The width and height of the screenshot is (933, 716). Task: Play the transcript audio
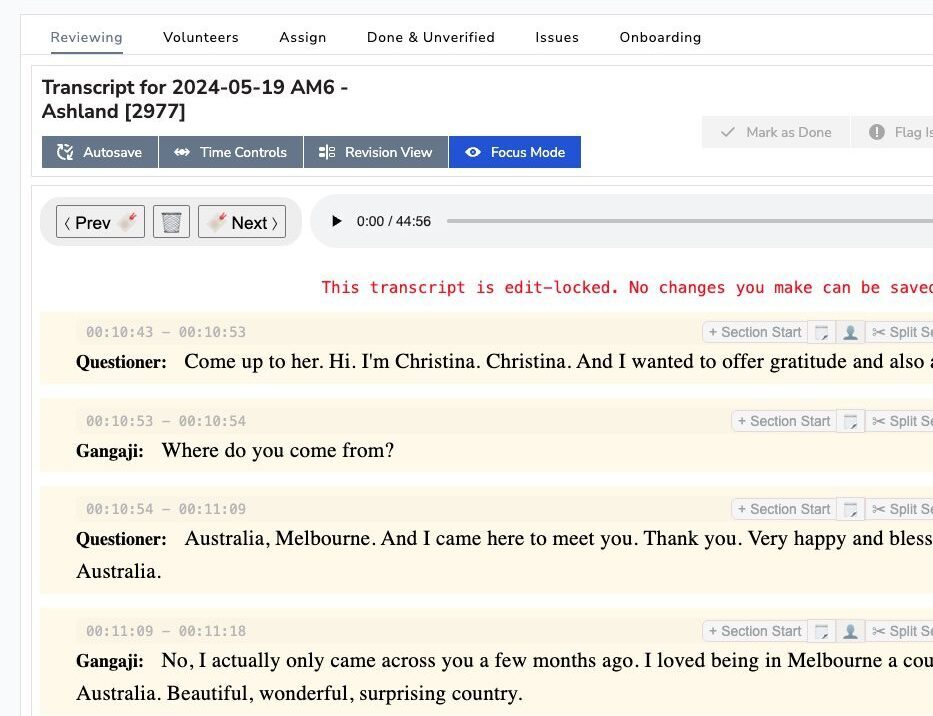337,221
